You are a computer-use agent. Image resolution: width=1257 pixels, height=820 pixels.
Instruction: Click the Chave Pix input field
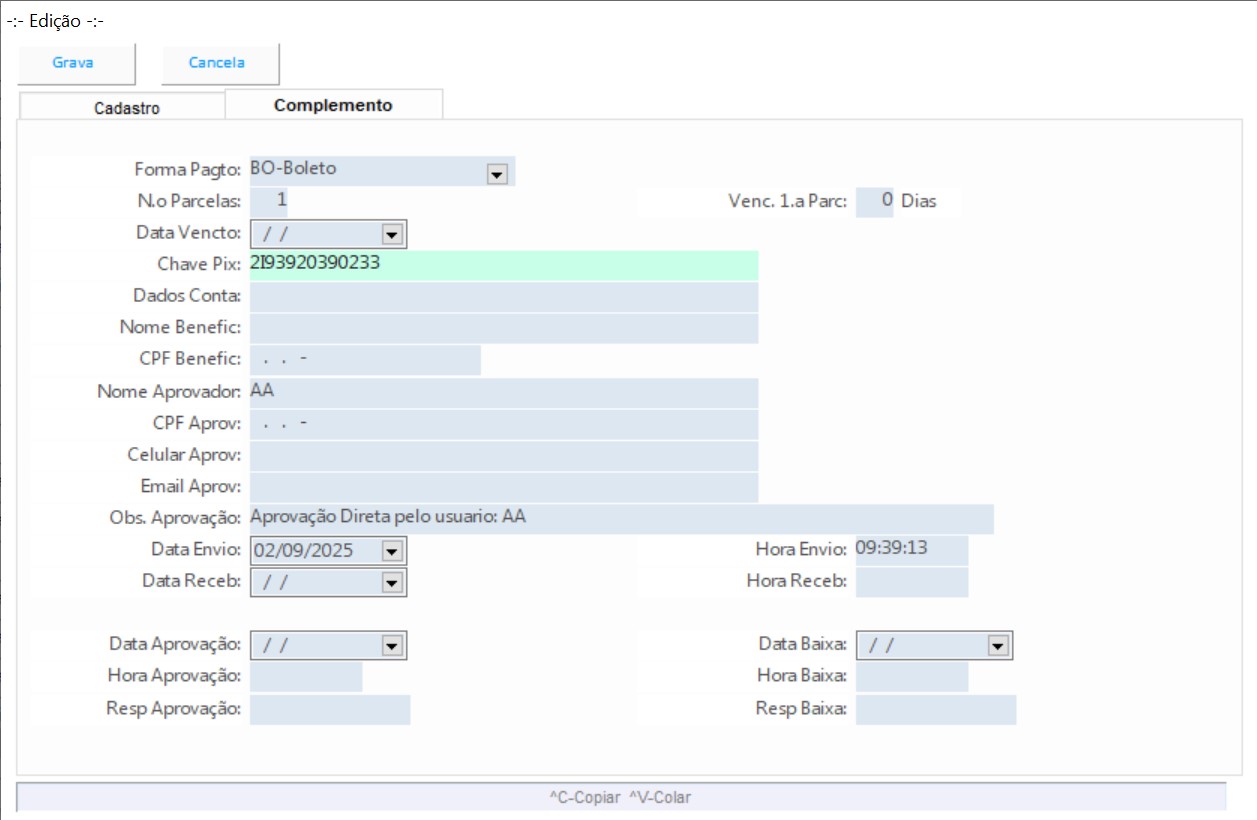503,265
